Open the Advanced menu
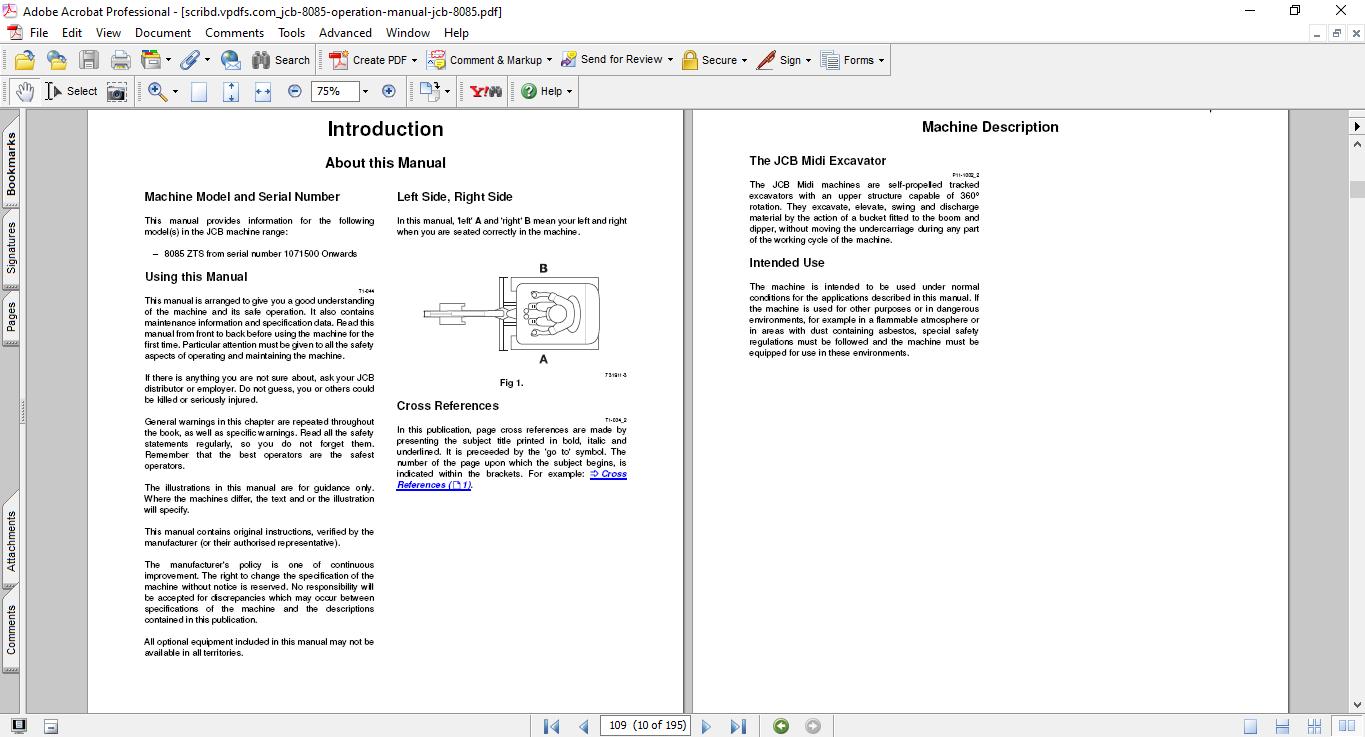 [345, 33]
